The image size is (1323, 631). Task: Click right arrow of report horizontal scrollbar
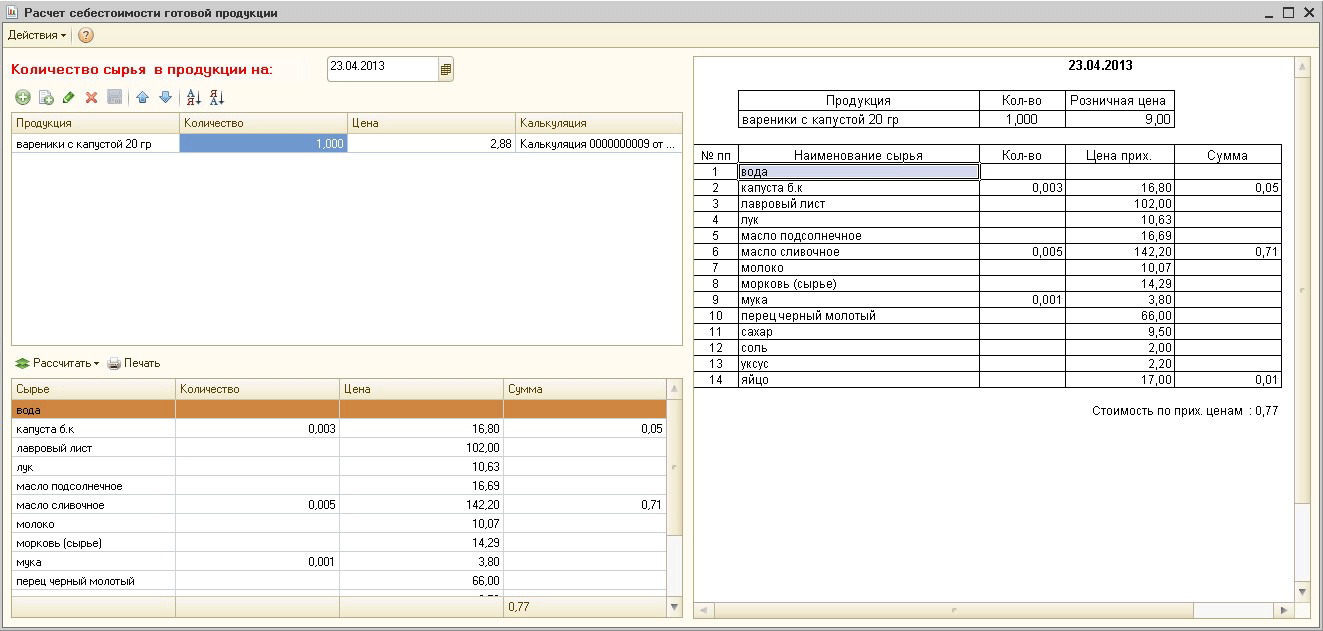click(x=1283, y=610)
